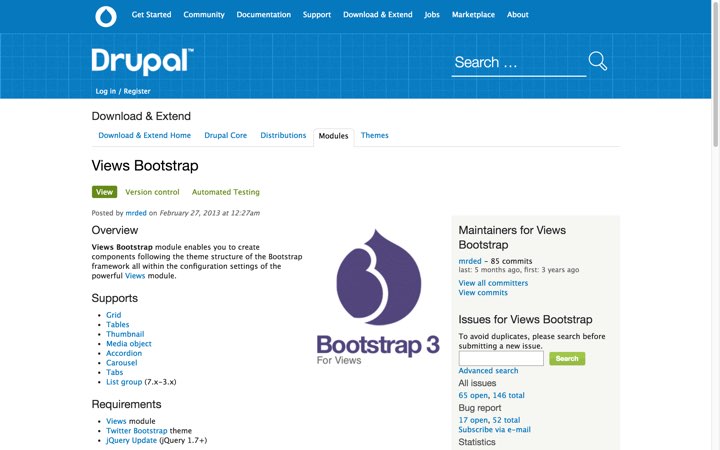The width and height of the screenshot is (720, 450).
Task: Click the Issues for Views Bootstrap heading
Action: pos(525,320)
